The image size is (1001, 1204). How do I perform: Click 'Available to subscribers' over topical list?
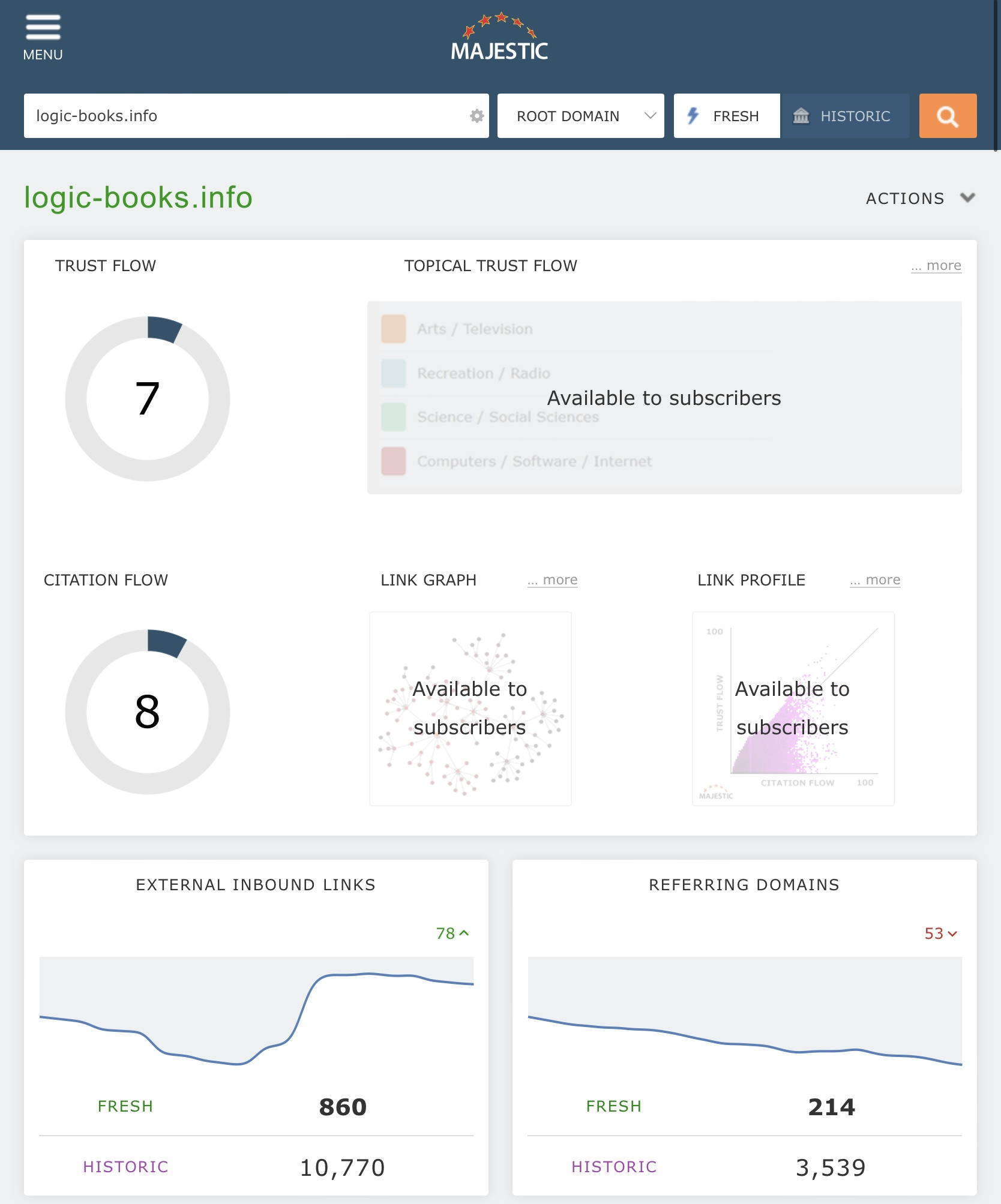pyautogui.click(x=664, y=398)
